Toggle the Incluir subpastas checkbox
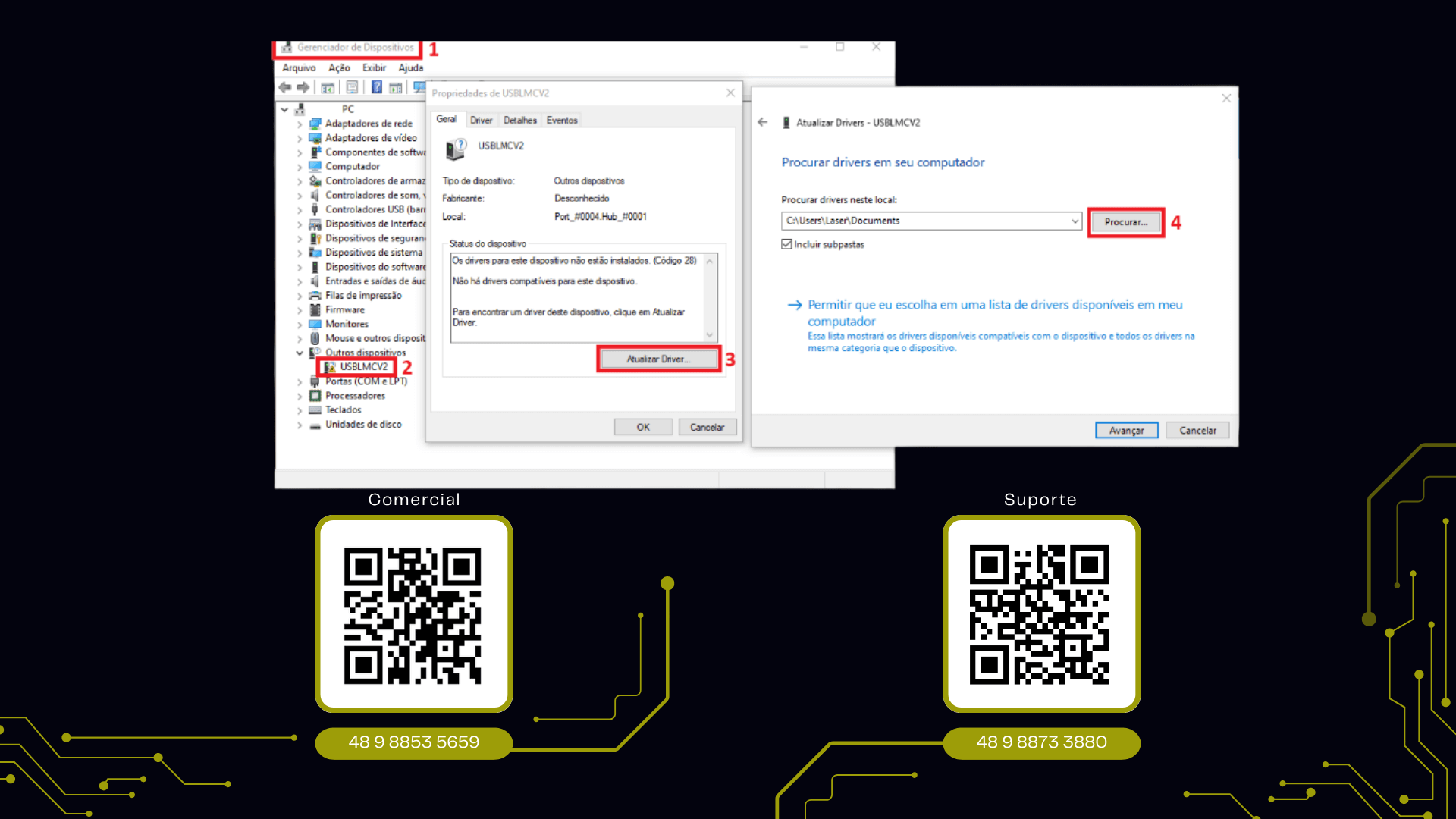1456x819 pixels. click(x=786, y=244)
